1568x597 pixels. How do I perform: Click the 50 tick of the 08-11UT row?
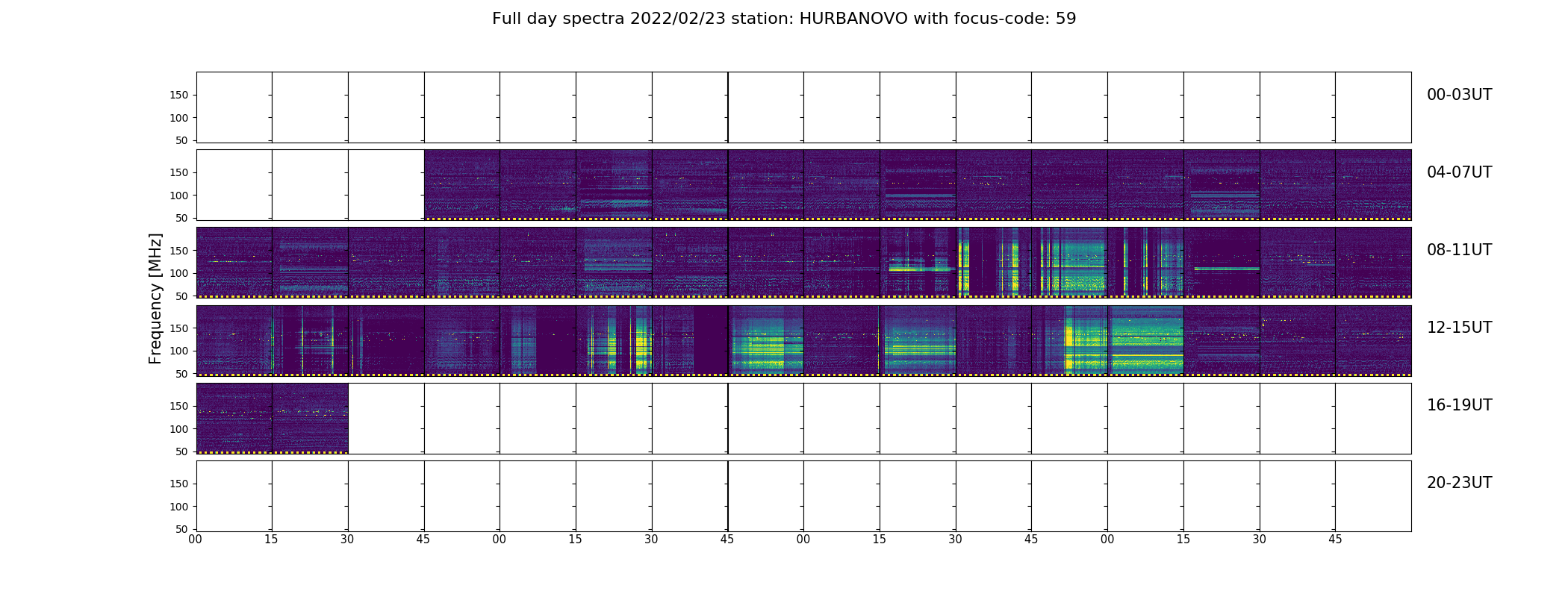coord(182,296)
